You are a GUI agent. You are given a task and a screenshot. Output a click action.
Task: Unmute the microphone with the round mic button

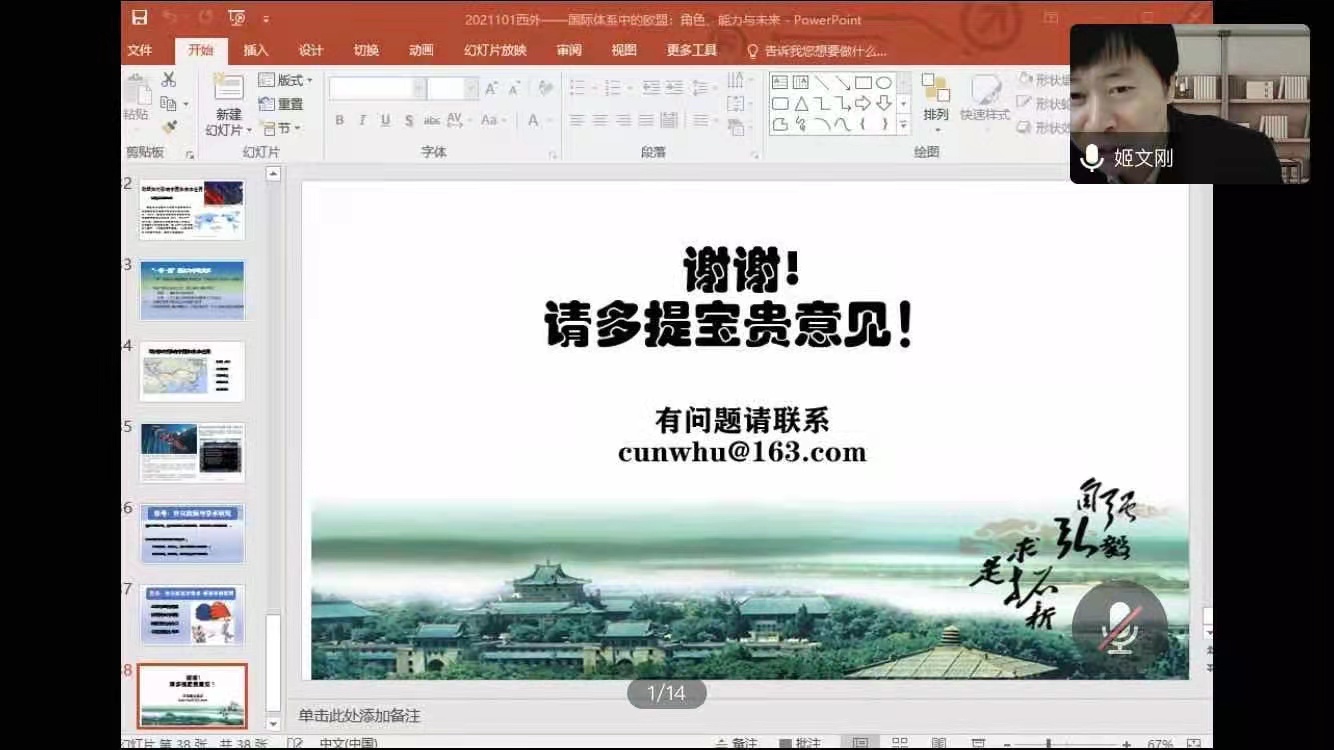point(1119,628)
